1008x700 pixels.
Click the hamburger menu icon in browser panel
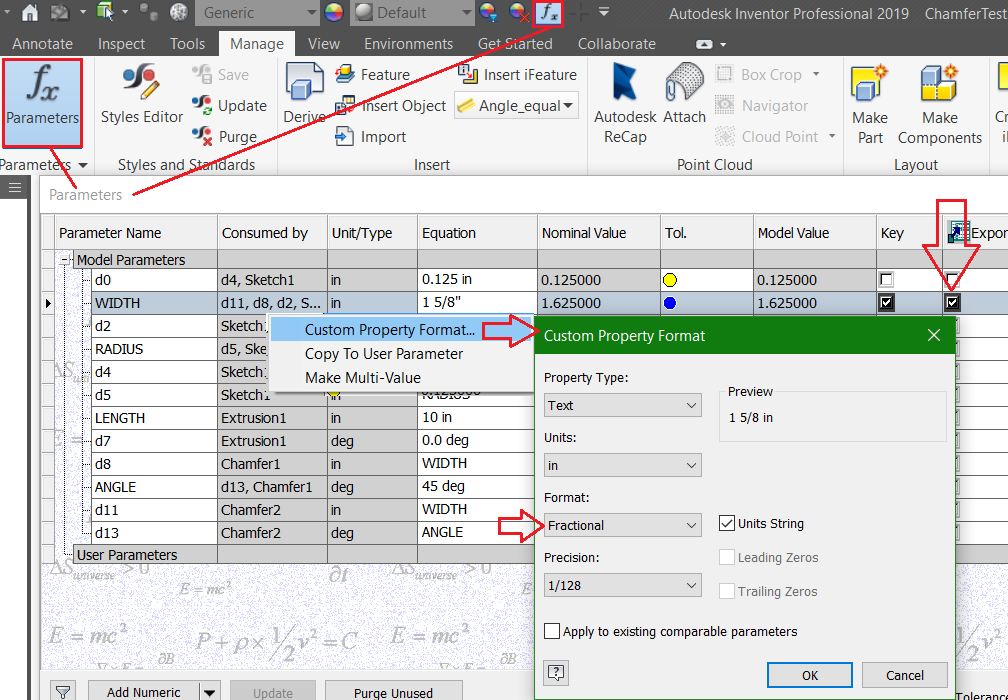point(15,188)
